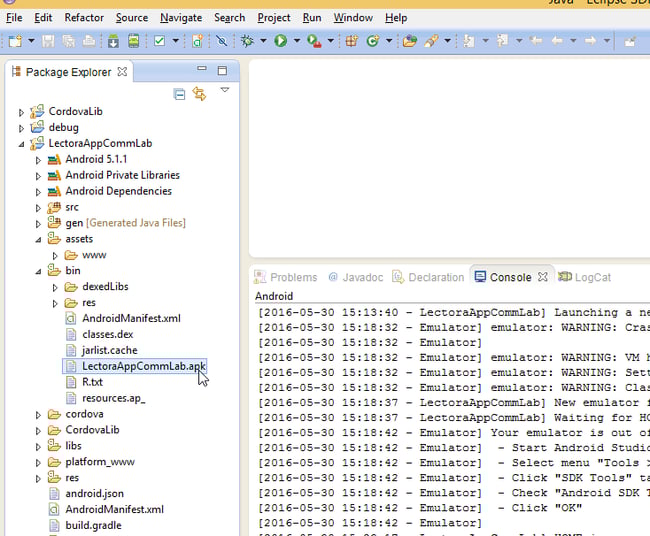This screenshot has width=650, height=536.
Task: Collapse the LectoraAppCommLab project node
Action: point(21,144)
